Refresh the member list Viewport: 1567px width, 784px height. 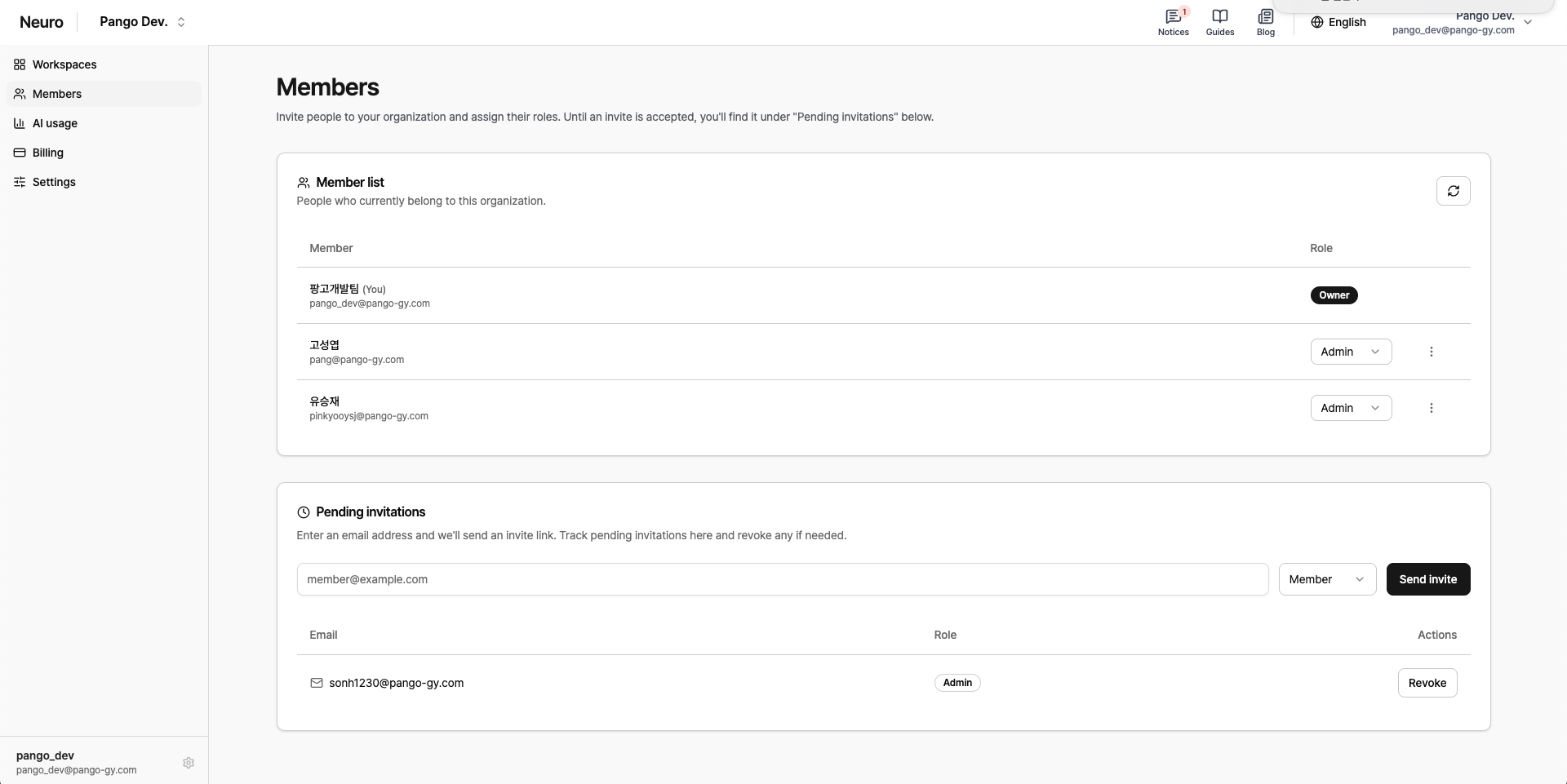(x=1453, y=191)
